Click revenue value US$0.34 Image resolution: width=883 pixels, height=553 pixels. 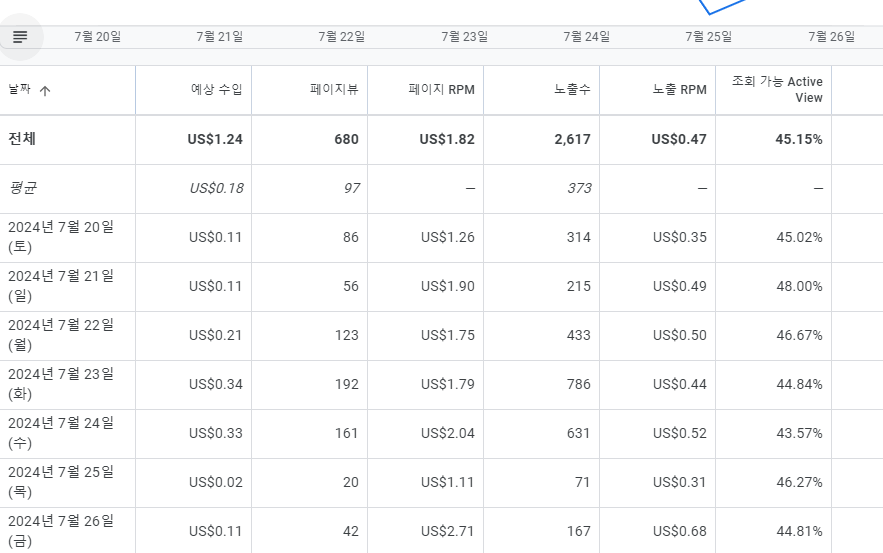(216, 384)
